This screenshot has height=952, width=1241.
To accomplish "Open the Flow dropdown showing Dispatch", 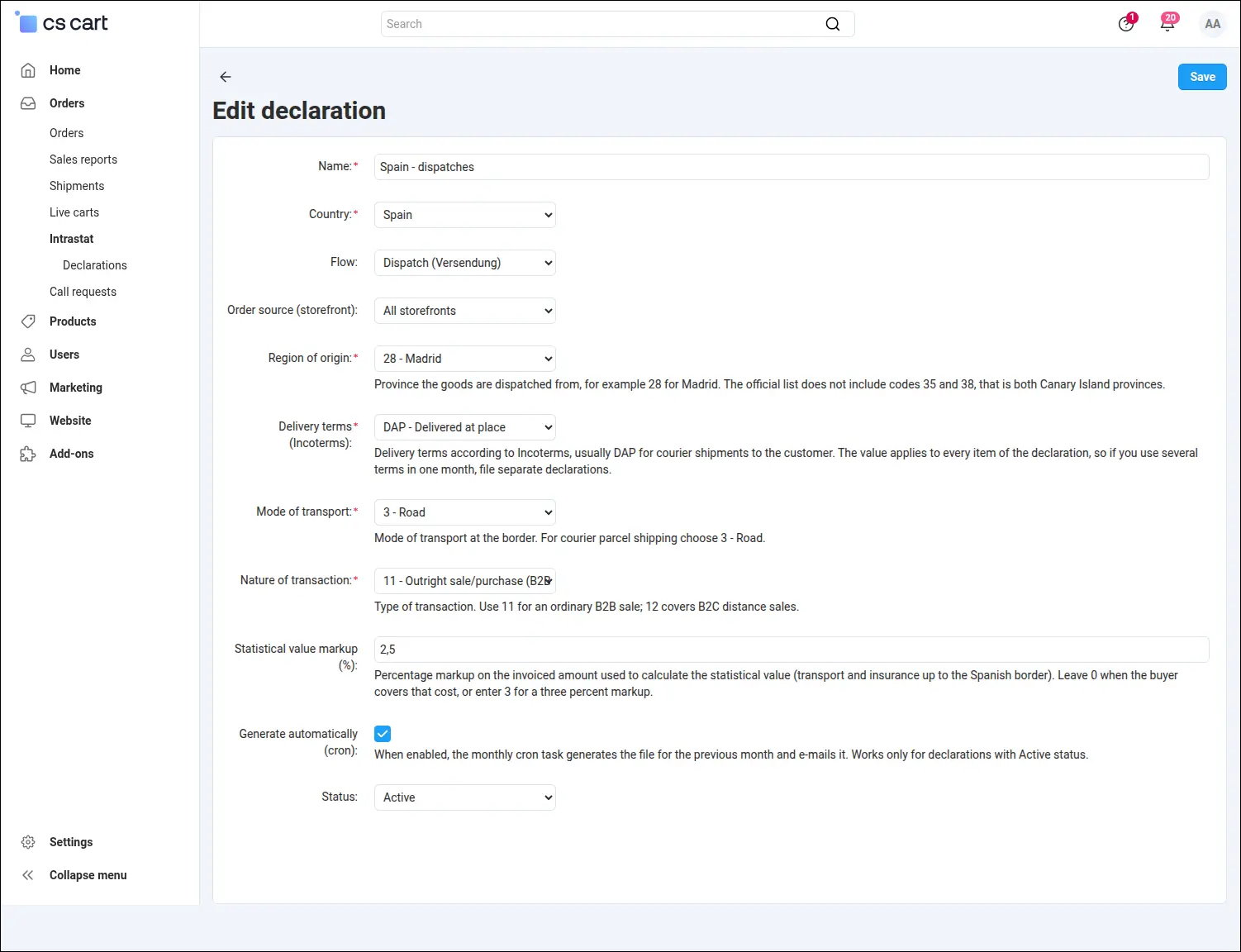I will [465, 263].
